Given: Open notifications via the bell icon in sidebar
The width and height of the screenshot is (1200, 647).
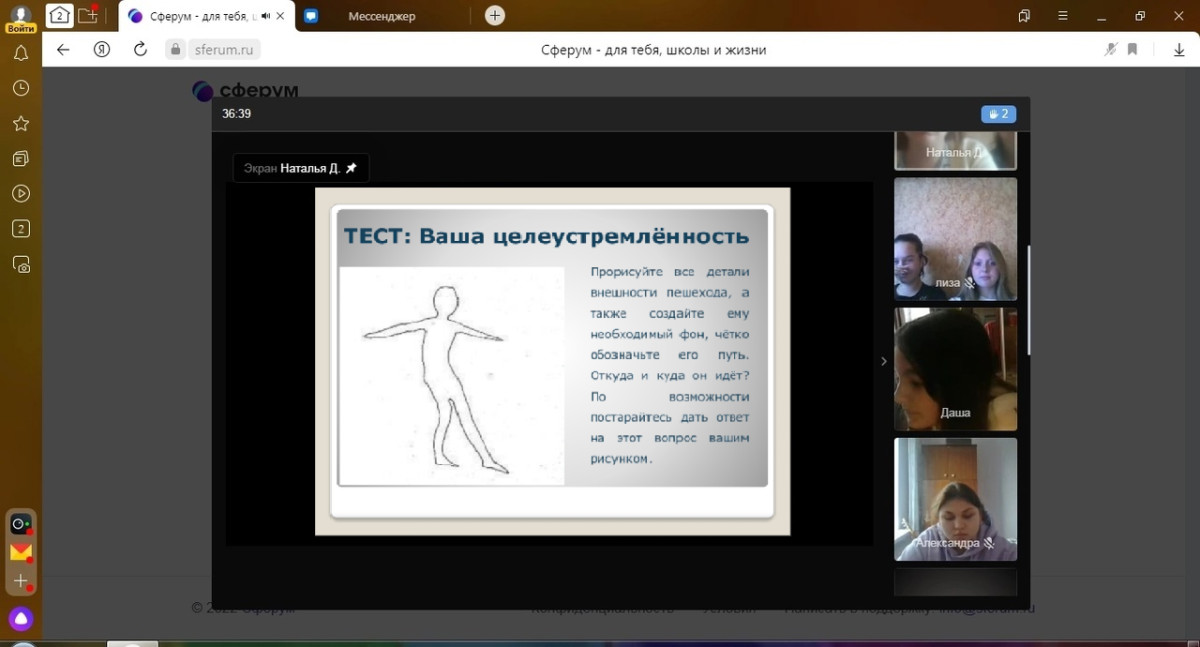Looking at the screenshot, I should tap(20, 53).
